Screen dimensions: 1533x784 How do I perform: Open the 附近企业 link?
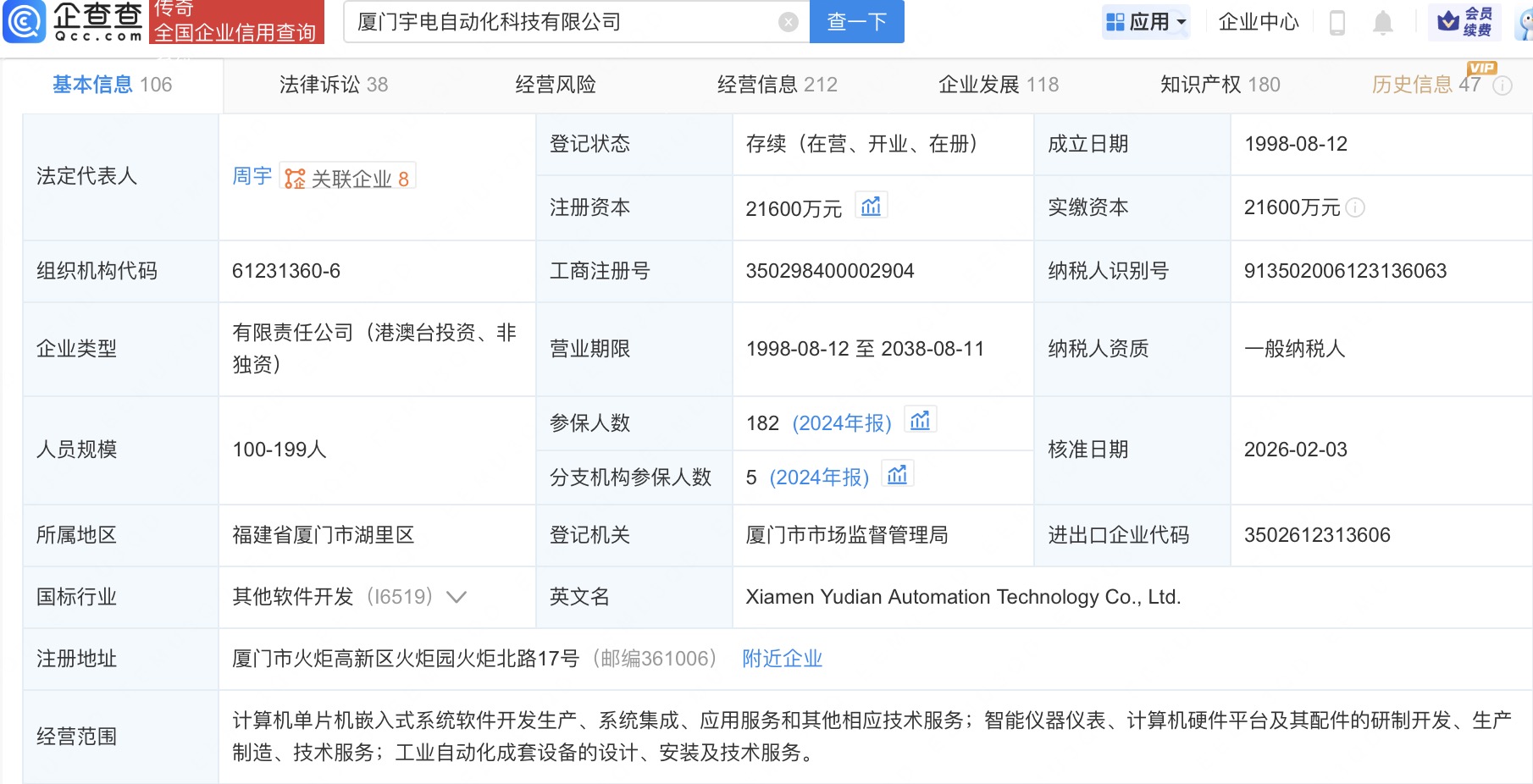point(782,659)
